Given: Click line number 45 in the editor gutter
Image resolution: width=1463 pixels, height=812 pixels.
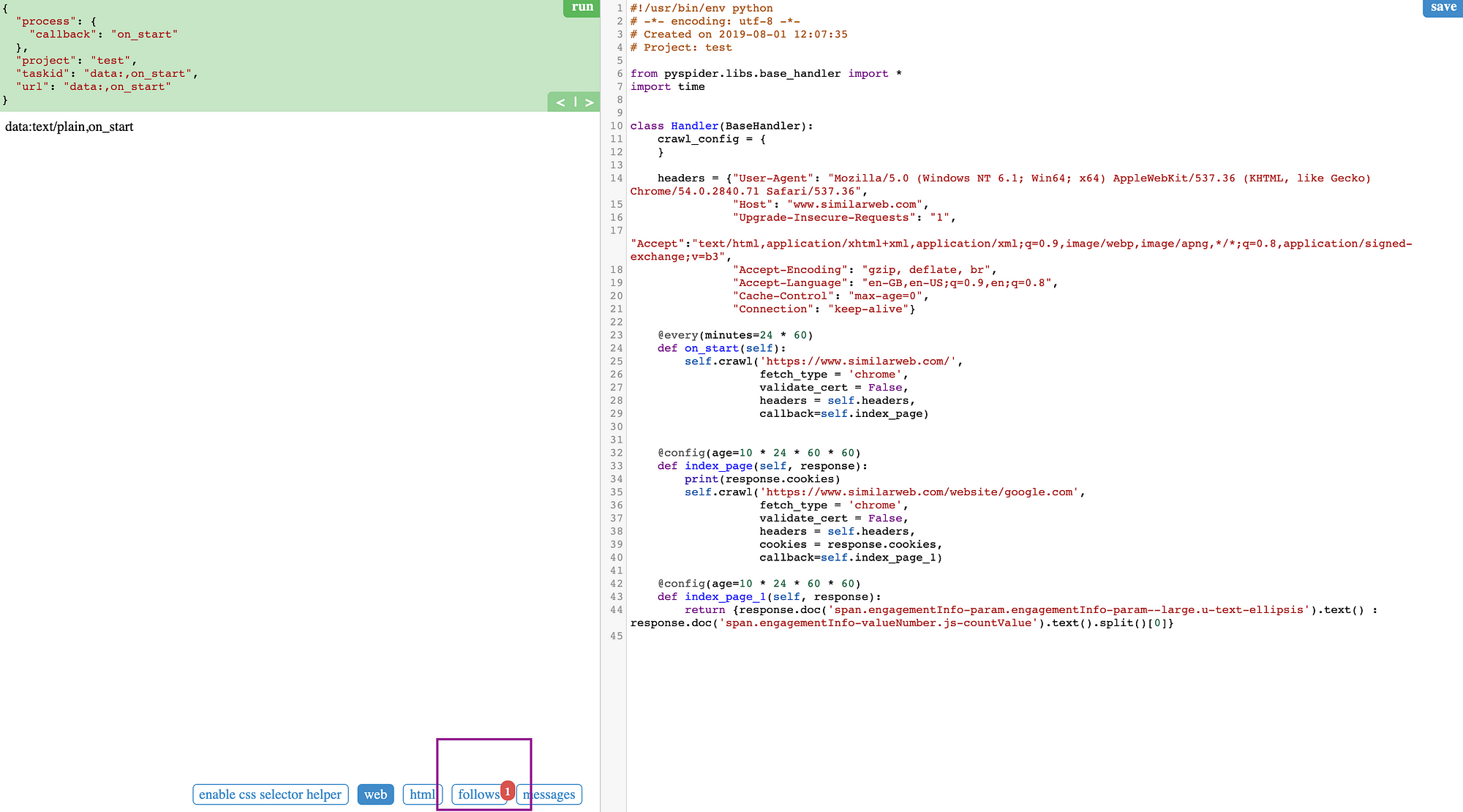Looking at the screenshot, I should (616, 636).
